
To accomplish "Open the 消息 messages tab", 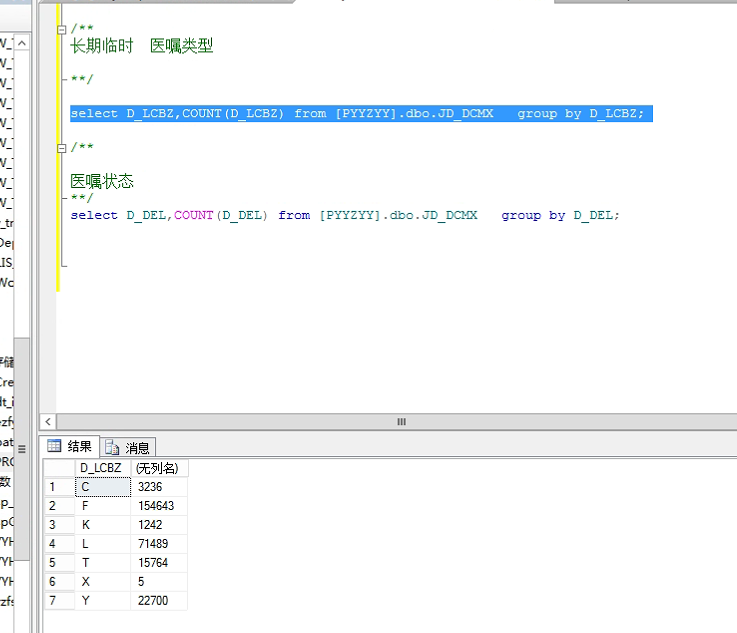I will 128,447.
